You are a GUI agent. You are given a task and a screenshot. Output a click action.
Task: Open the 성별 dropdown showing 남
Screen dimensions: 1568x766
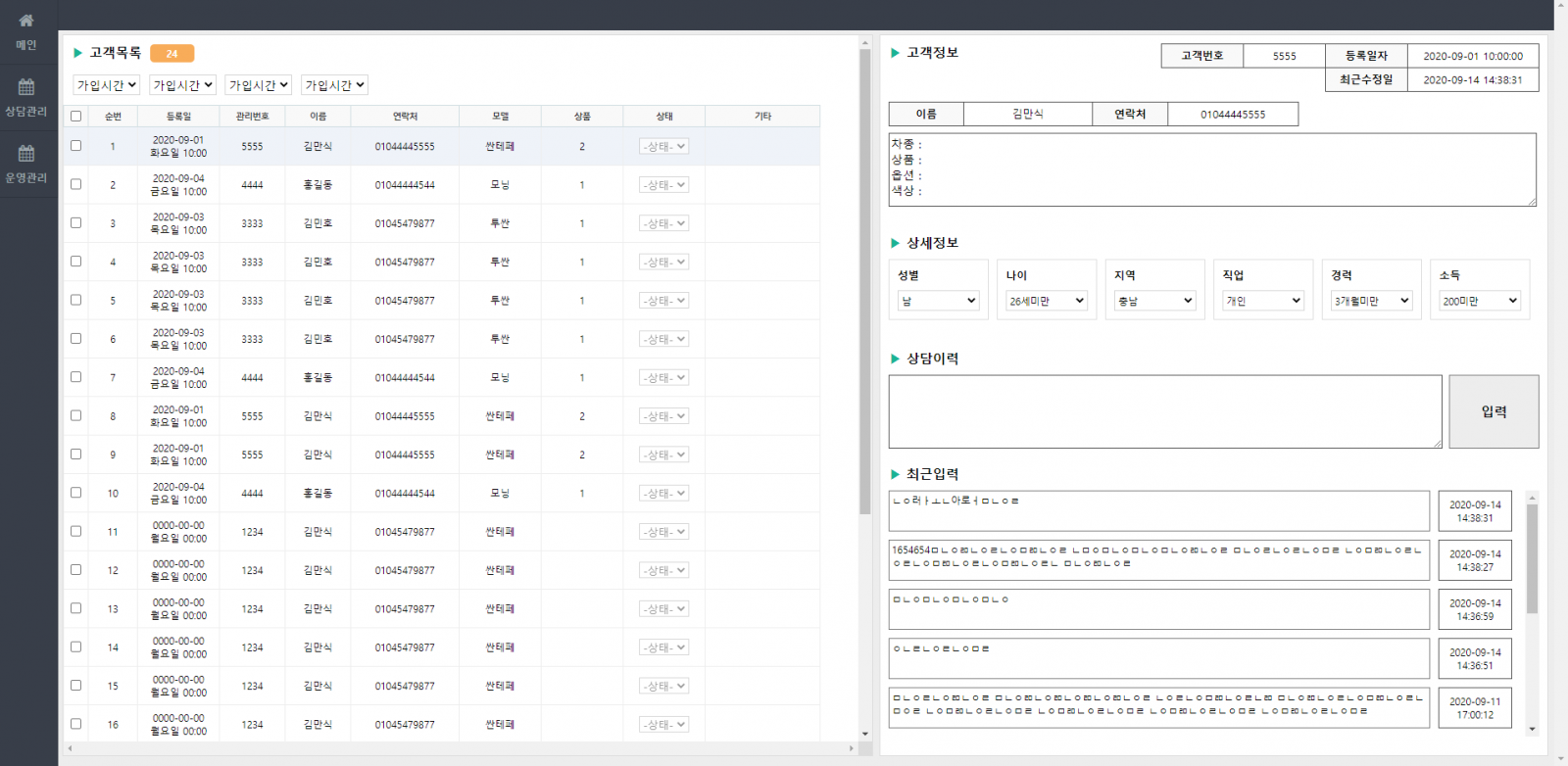(938, 301)
